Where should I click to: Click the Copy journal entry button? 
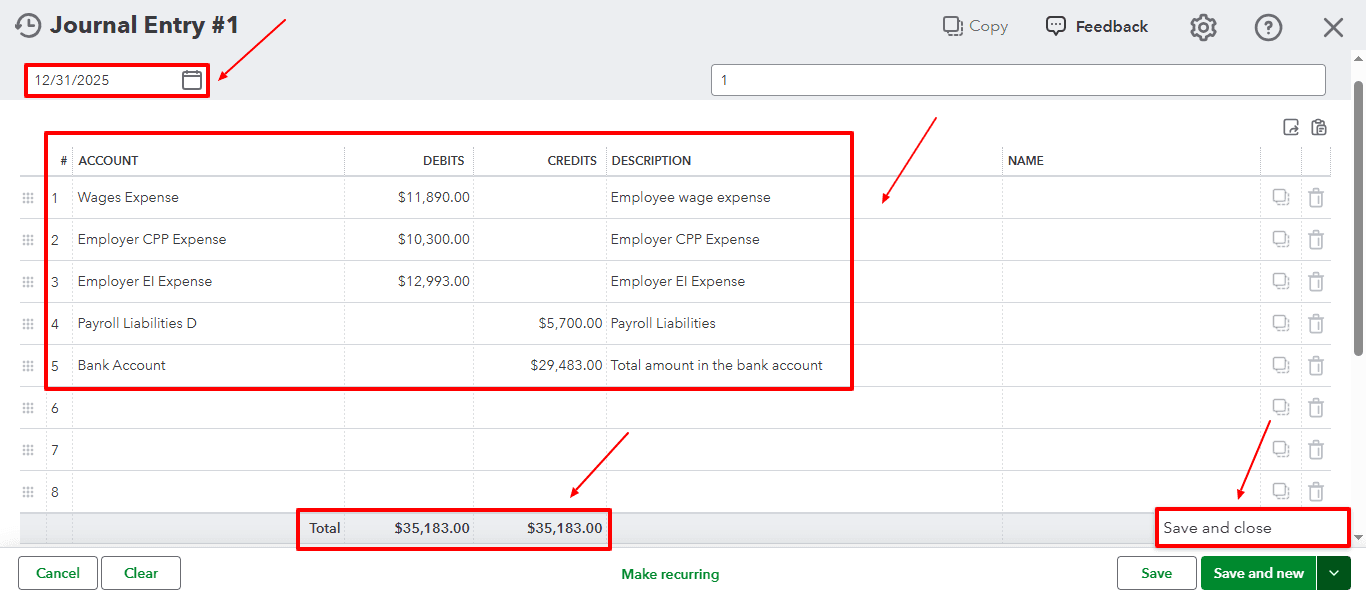[x=975, y=26]
